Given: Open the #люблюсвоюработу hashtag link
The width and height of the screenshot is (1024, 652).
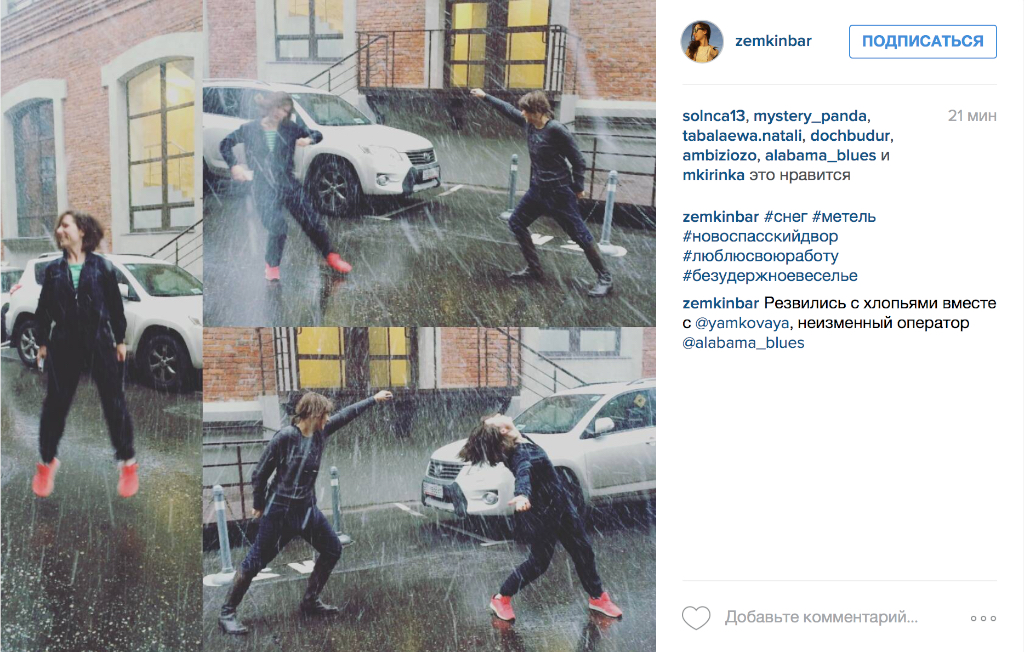Looking at the screenshot, I should click(x=760, y=255).
